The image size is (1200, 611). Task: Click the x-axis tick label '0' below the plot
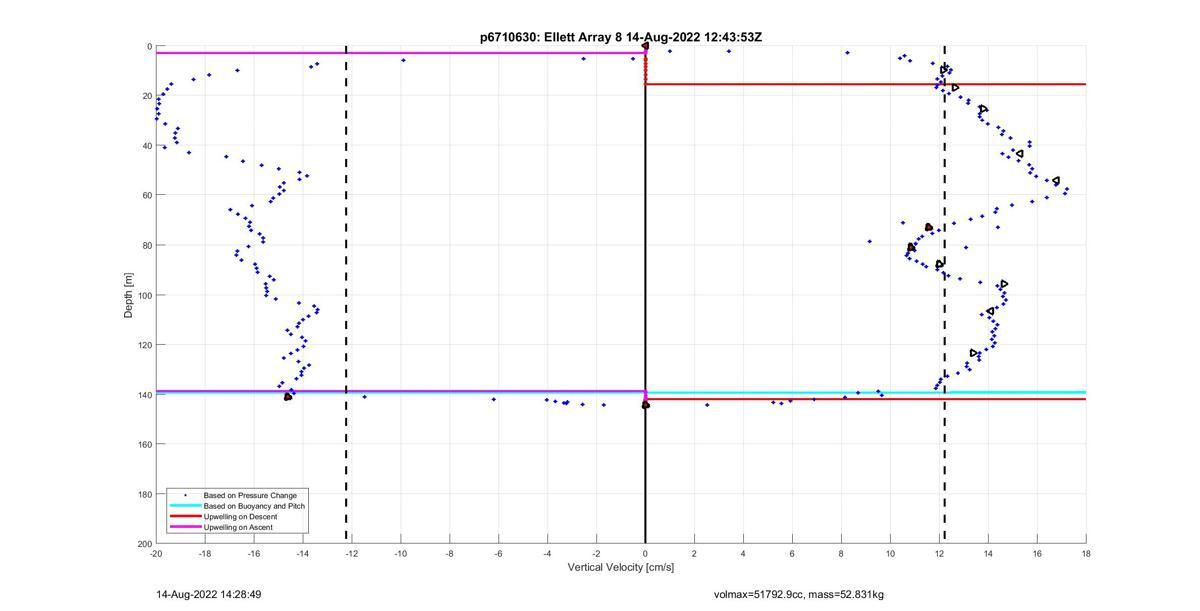click(x=646, y=553)
